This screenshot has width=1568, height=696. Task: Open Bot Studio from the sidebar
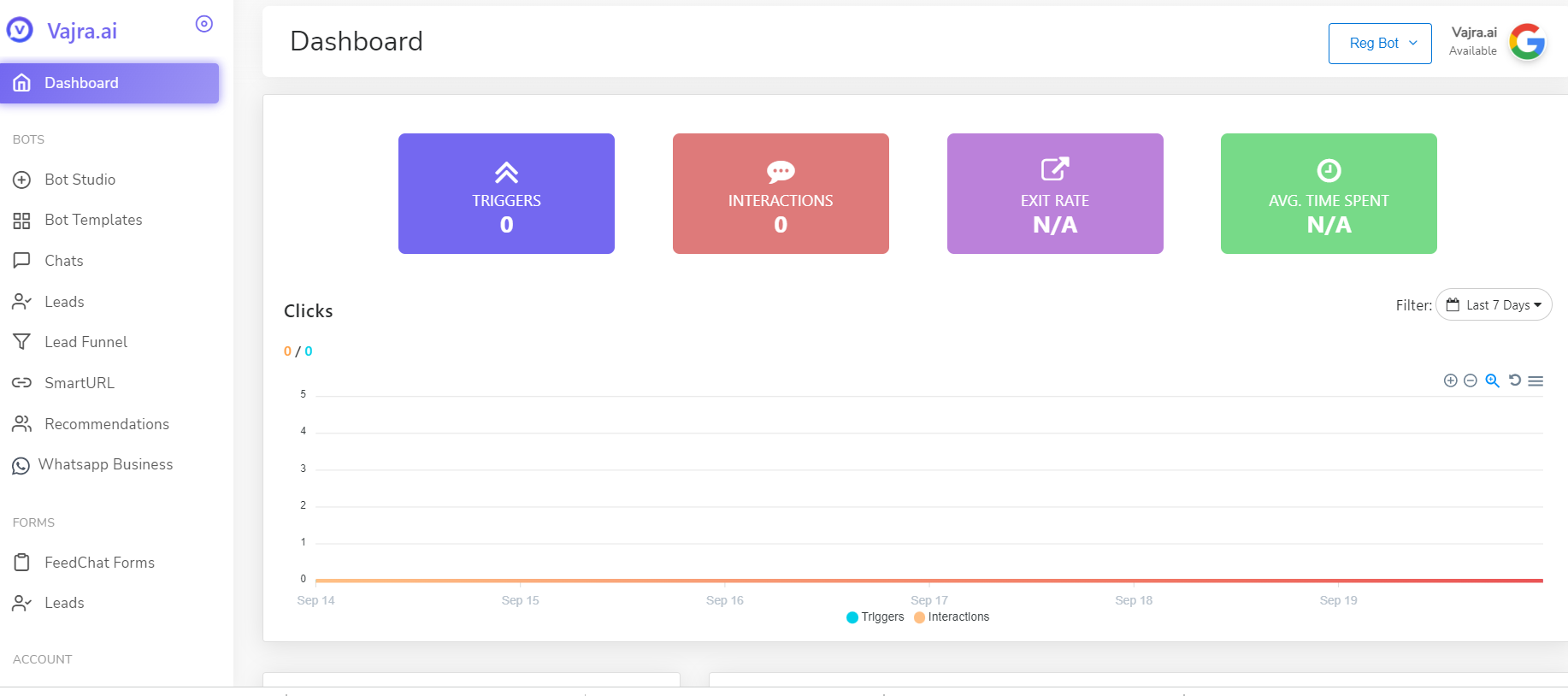[80, 180]
